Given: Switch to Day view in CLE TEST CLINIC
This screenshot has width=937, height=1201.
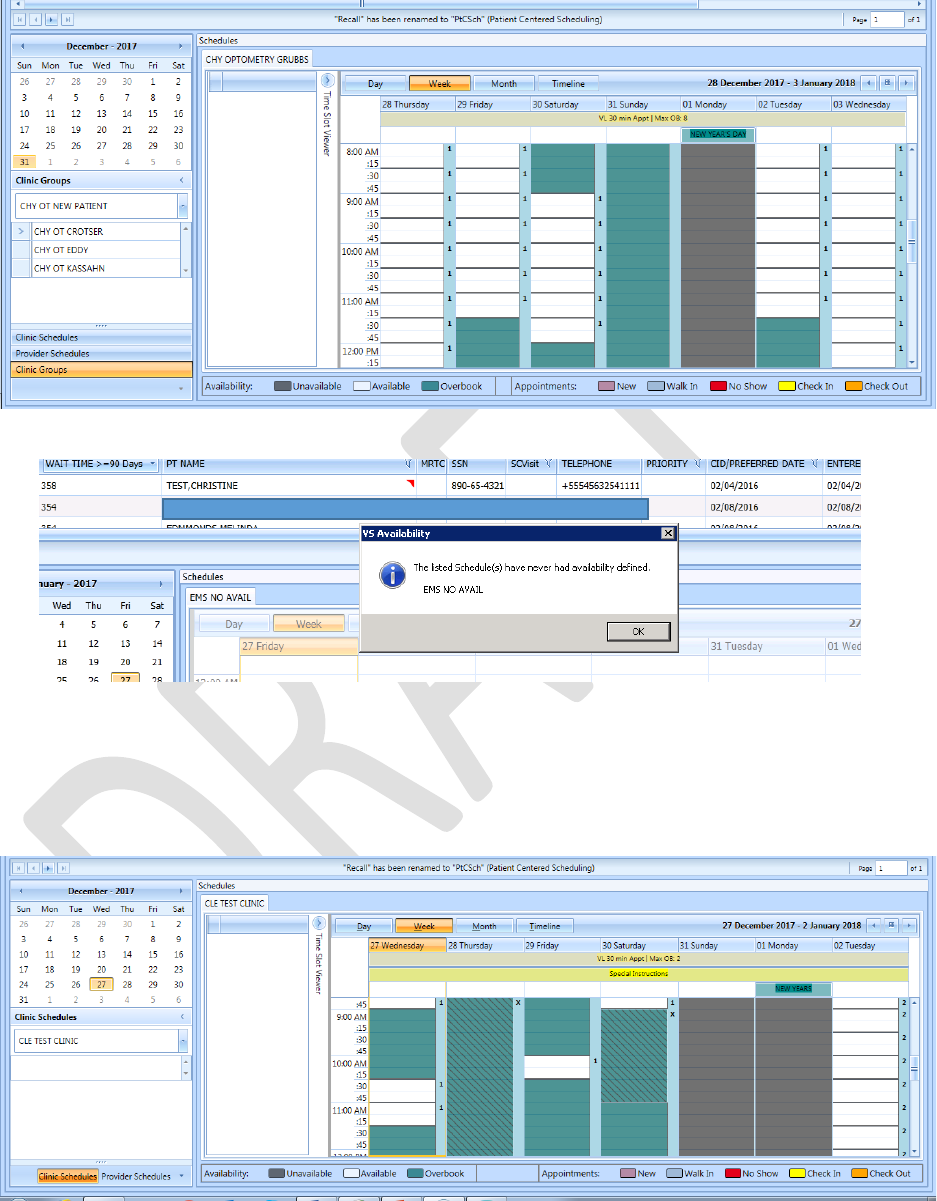Looking at the screenshot, I should click(x=364, y=926).
